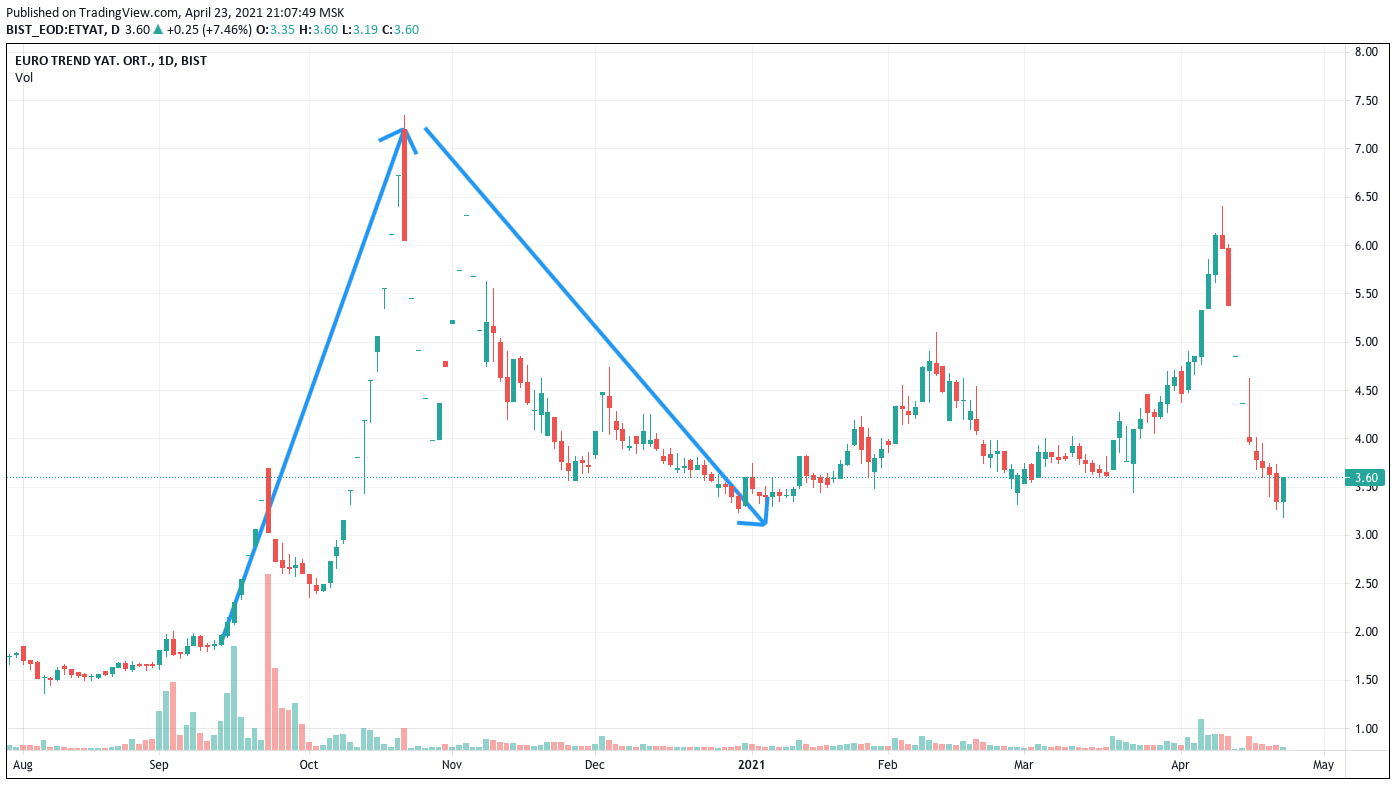Viewport: 1396px width, 785px height.
Task: Click the L:3.19 low value in header
Action: click(x=360, y=29)
